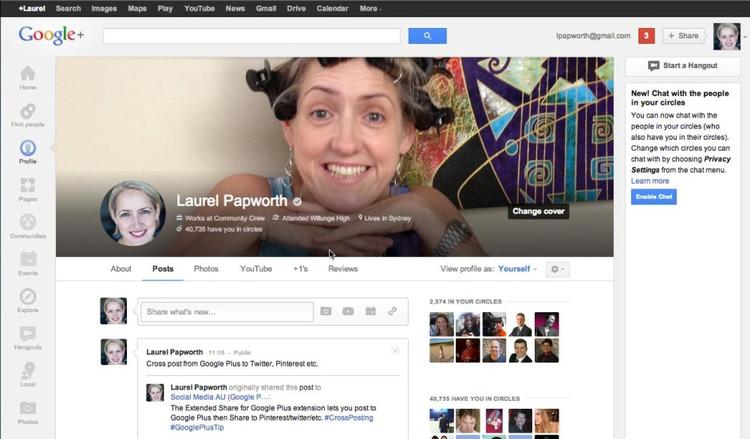Open News in the top bar
The width and height of the screenshot is (750, 439).
point(235,9)
